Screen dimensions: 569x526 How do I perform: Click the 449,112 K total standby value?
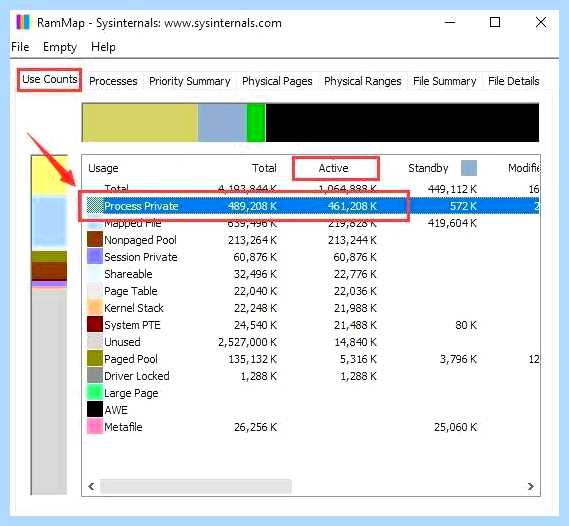pyautogui.click(x=452, y=189)
